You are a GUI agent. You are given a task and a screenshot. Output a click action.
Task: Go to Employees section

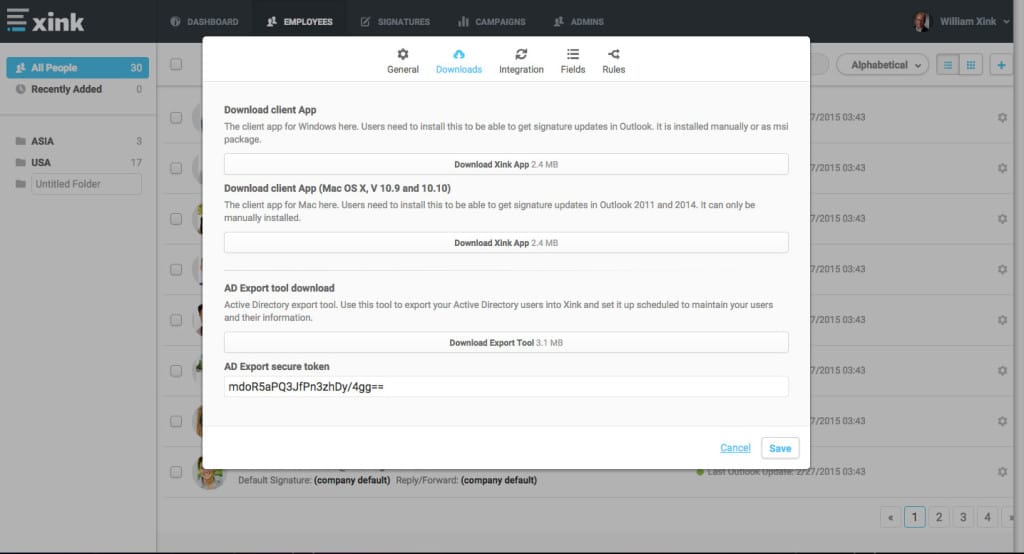coord(300,22)
